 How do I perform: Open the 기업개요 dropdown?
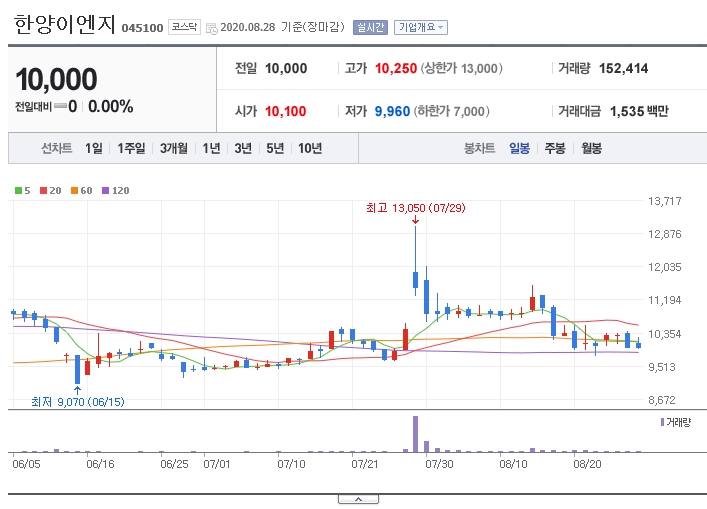coord(421,28)
